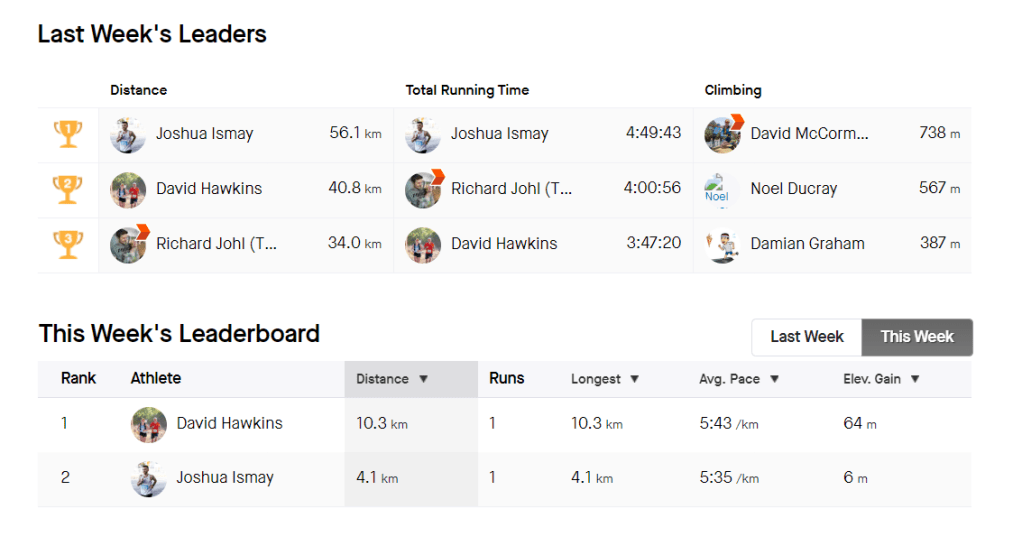This screenshot has width=1022, height=555.
Task: Open Damian Graham's athlete profile
Action: coord(807,244)
